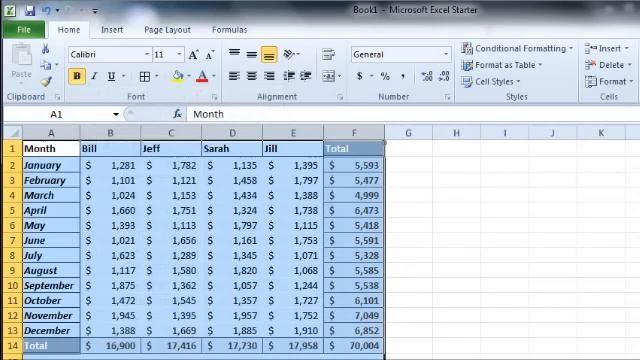The width and height of the screenshot is (640, 360).
Task: Click Delete cells button
Action: click(608, 65)
